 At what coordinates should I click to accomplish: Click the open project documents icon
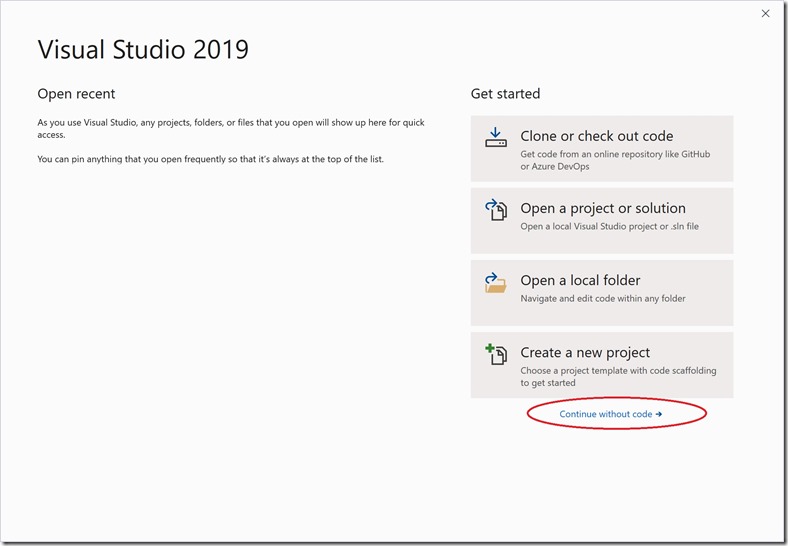click(x=496, y=210)
